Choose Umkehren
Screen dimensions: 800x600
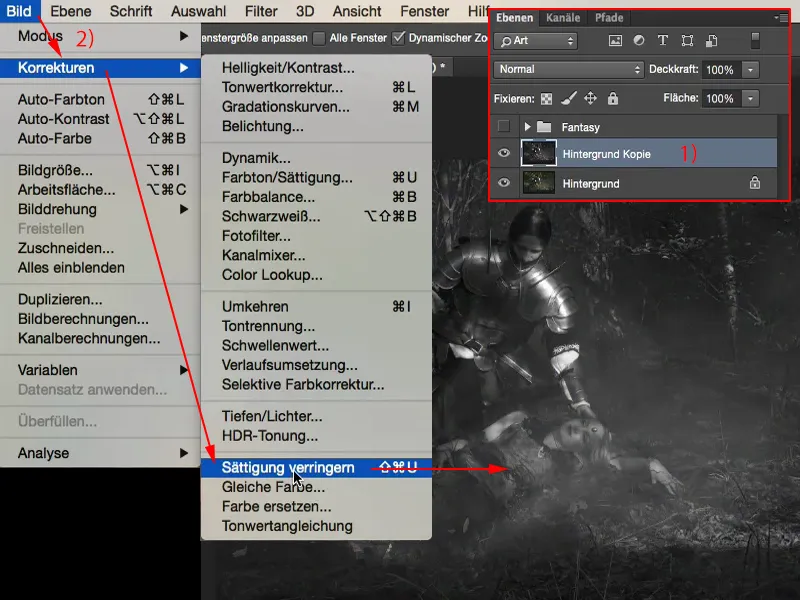[x=316, y=306]
